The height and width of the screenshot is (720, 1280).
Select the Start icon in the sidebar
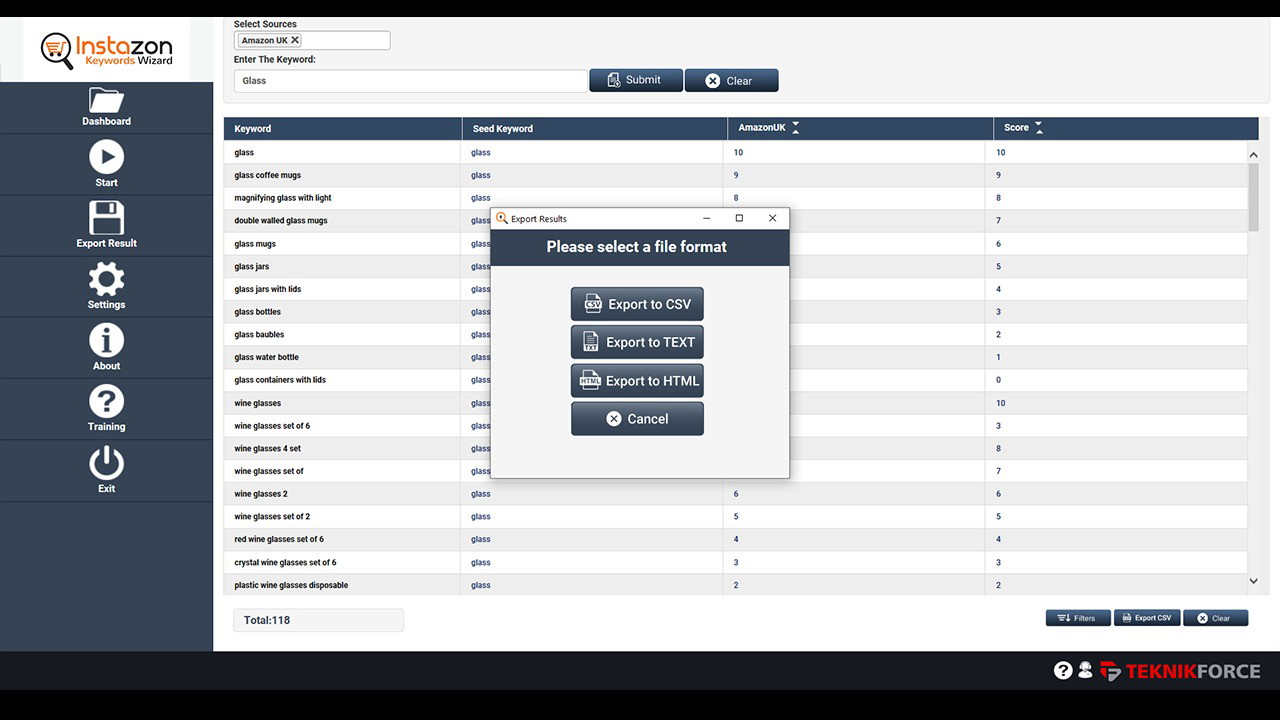point(106,163)
